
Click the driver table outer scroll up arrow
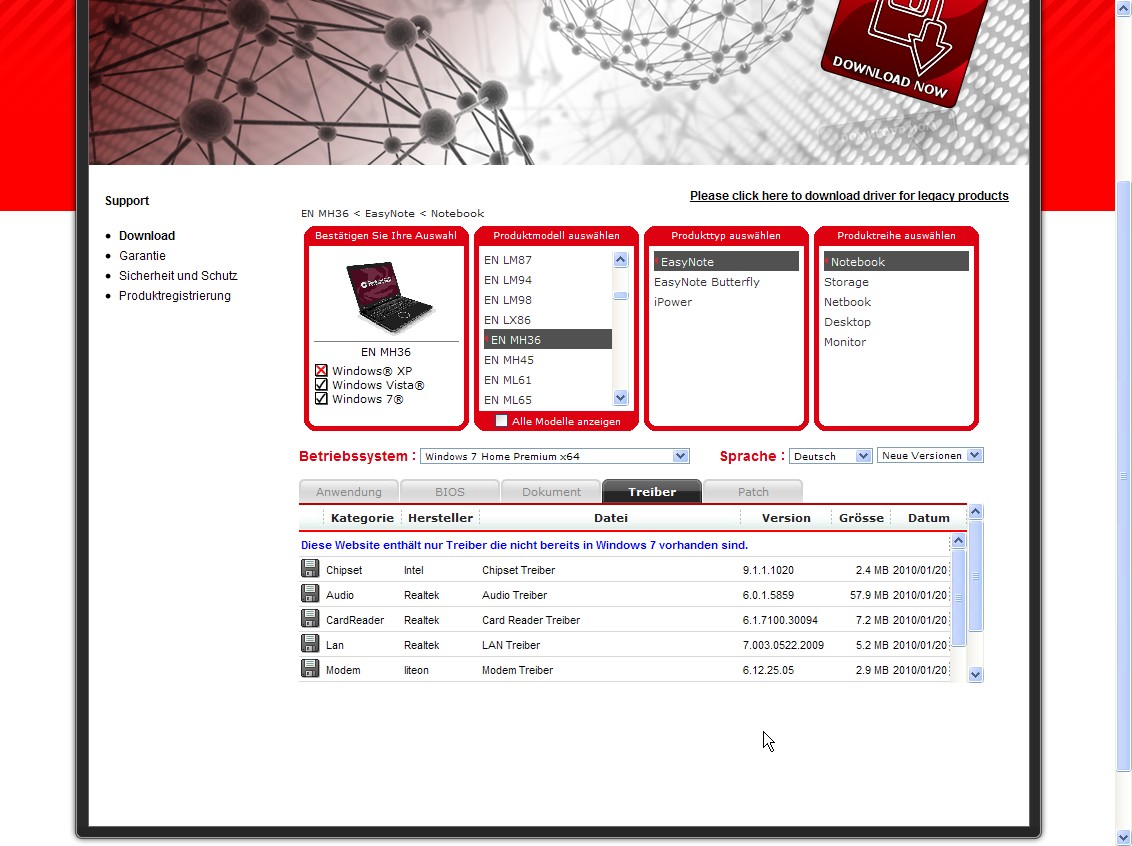[x=975, y=512]
